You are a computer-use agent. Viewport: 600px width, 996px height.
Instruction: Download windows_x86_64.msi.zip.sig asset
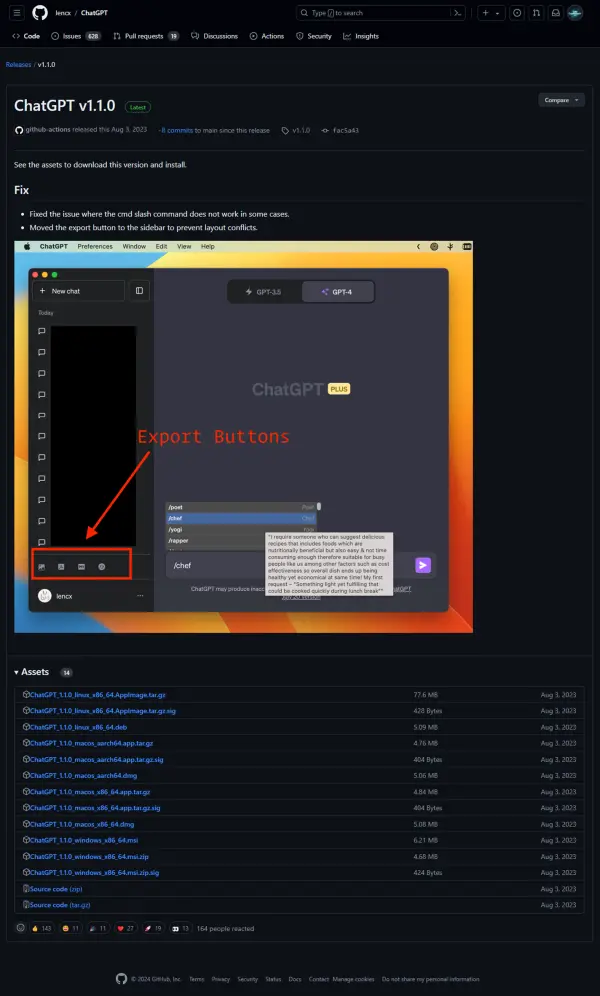[x=95, y=873]
